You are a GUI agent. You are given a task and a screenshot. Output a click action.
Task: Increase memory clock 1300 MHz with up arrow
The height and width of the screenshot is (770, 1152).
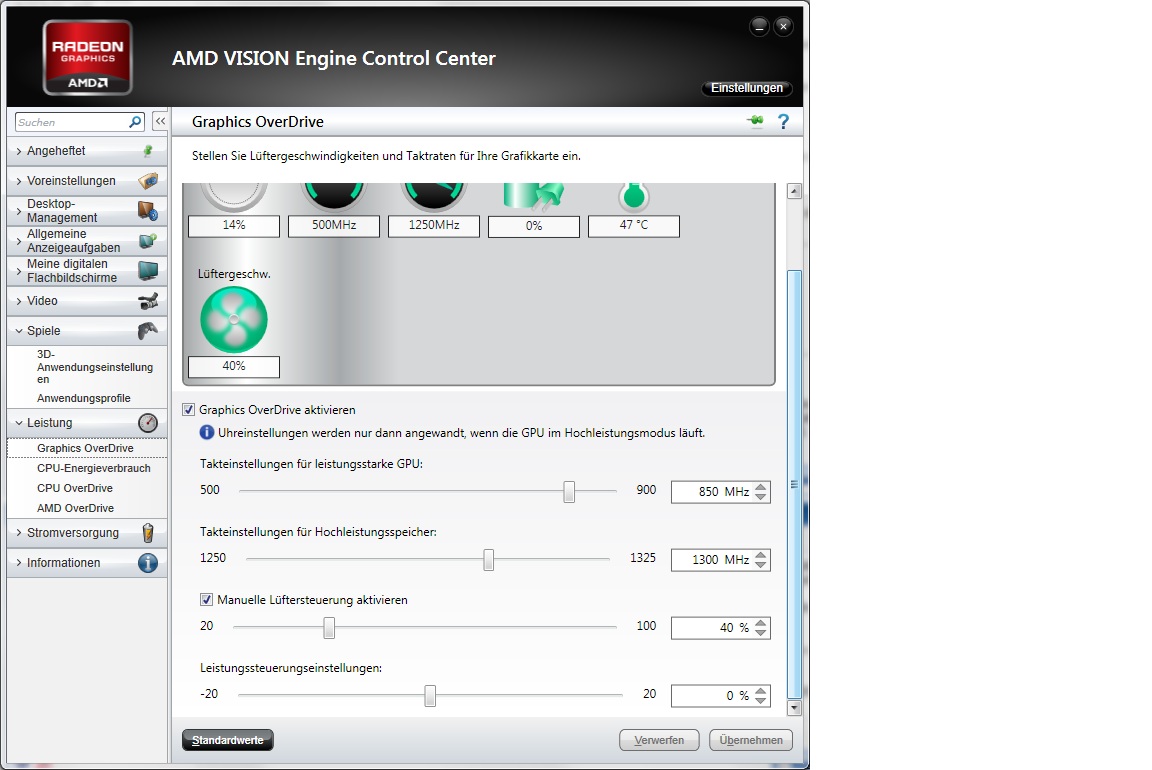coord(760,555)
